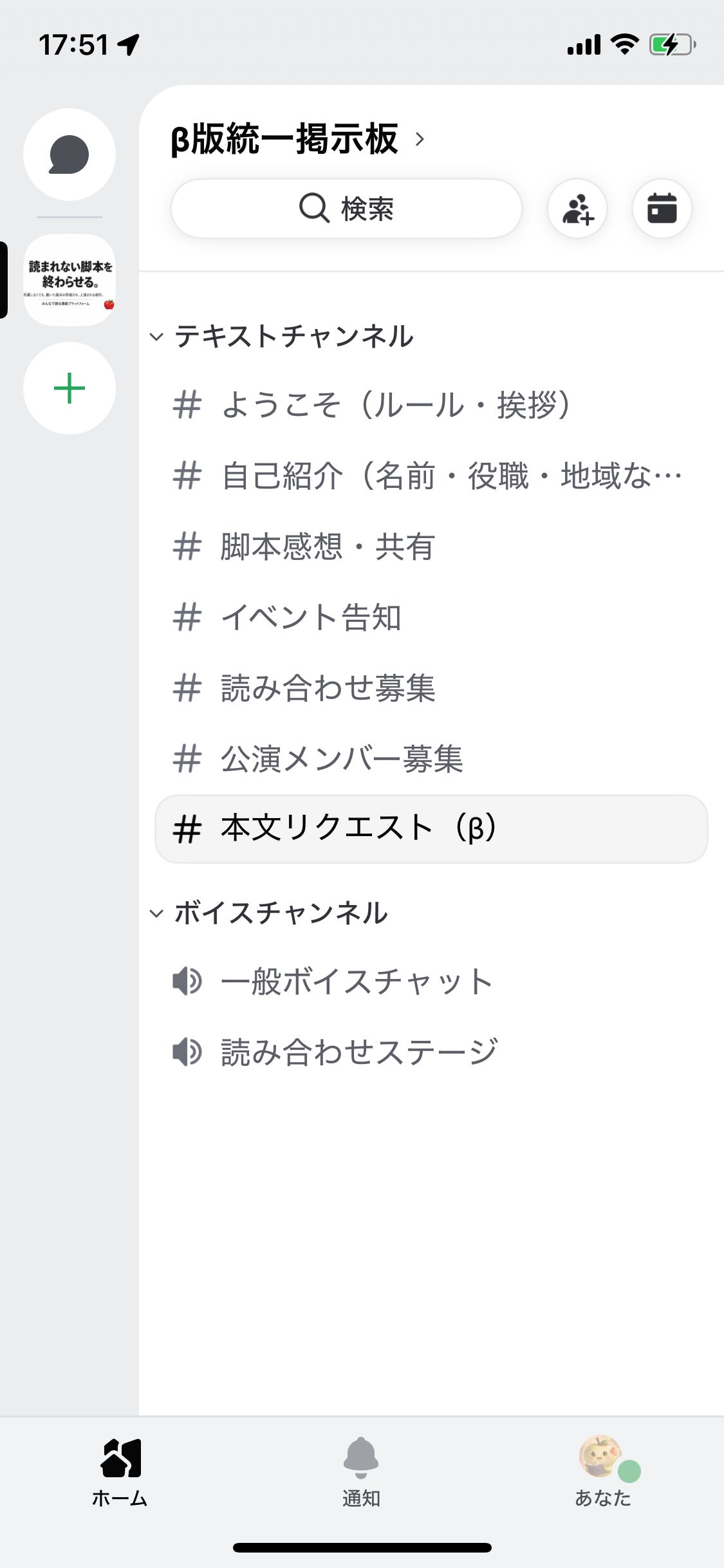The height and width of the screenshot is (1568, 724).
Task: Tap the speaker icon for 読み合わせステージ
Action: pos(187,1052)
